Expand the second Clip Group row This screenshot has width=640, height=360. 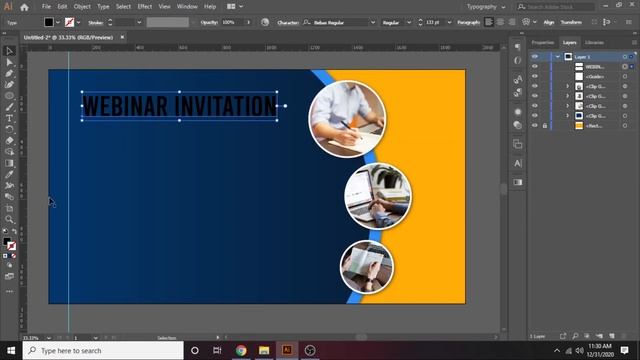567,96
